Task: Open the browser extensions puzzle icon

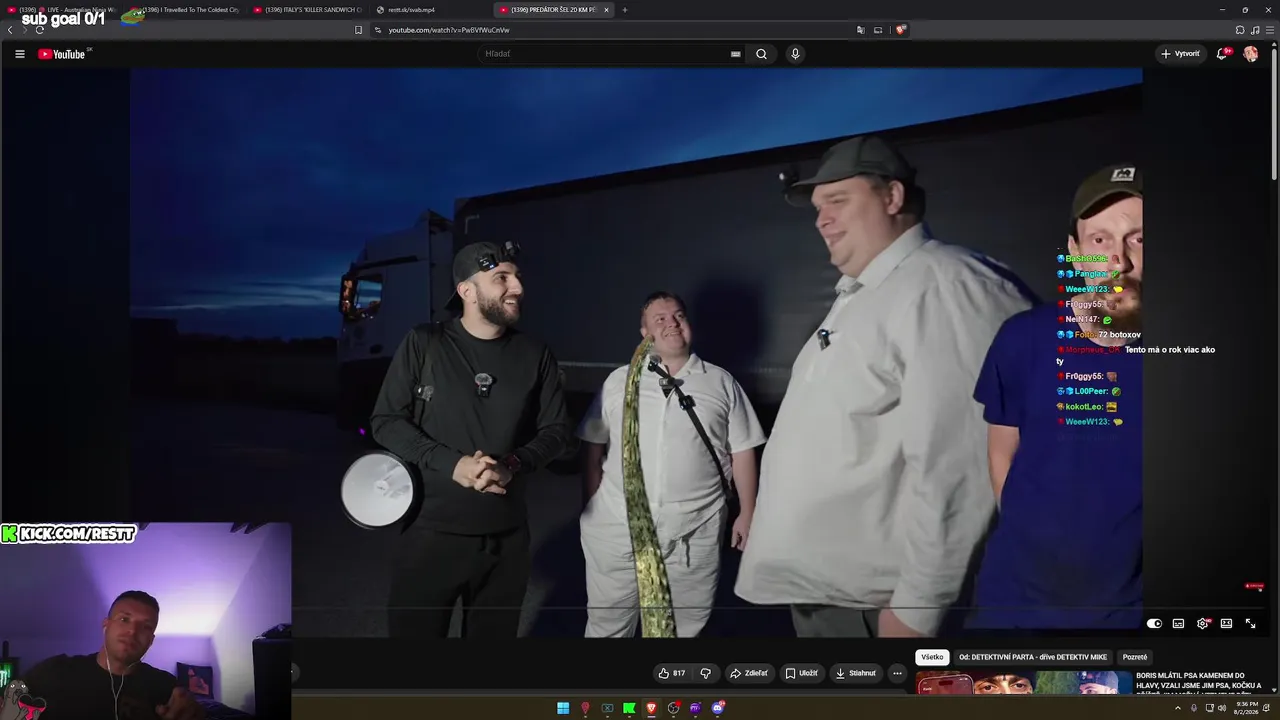Action: tap(1240, 30)
